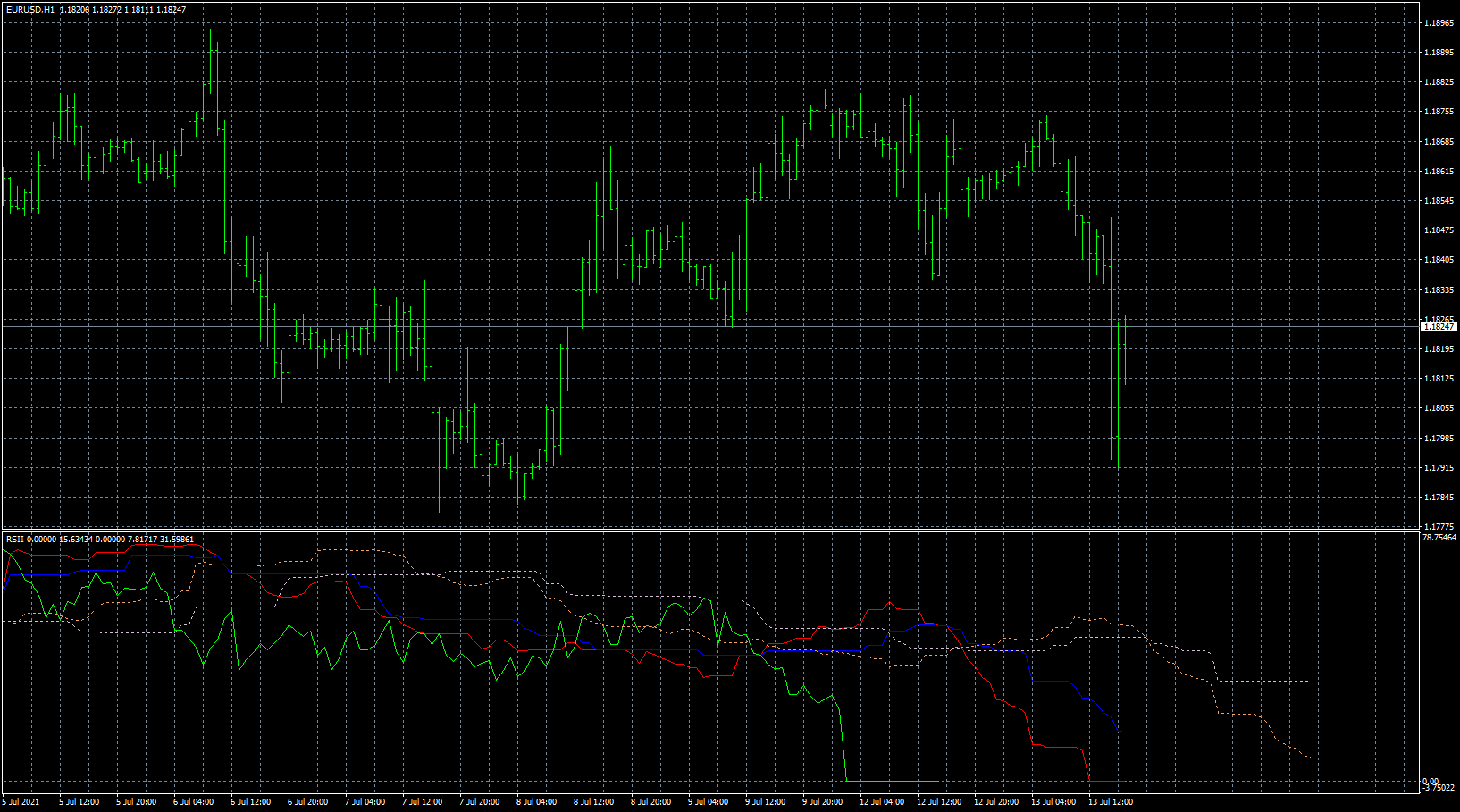This screenshot has height=812, width=1460.
Task: Click the 1.18895 price axis label
Action: (x=1439, y=53)
